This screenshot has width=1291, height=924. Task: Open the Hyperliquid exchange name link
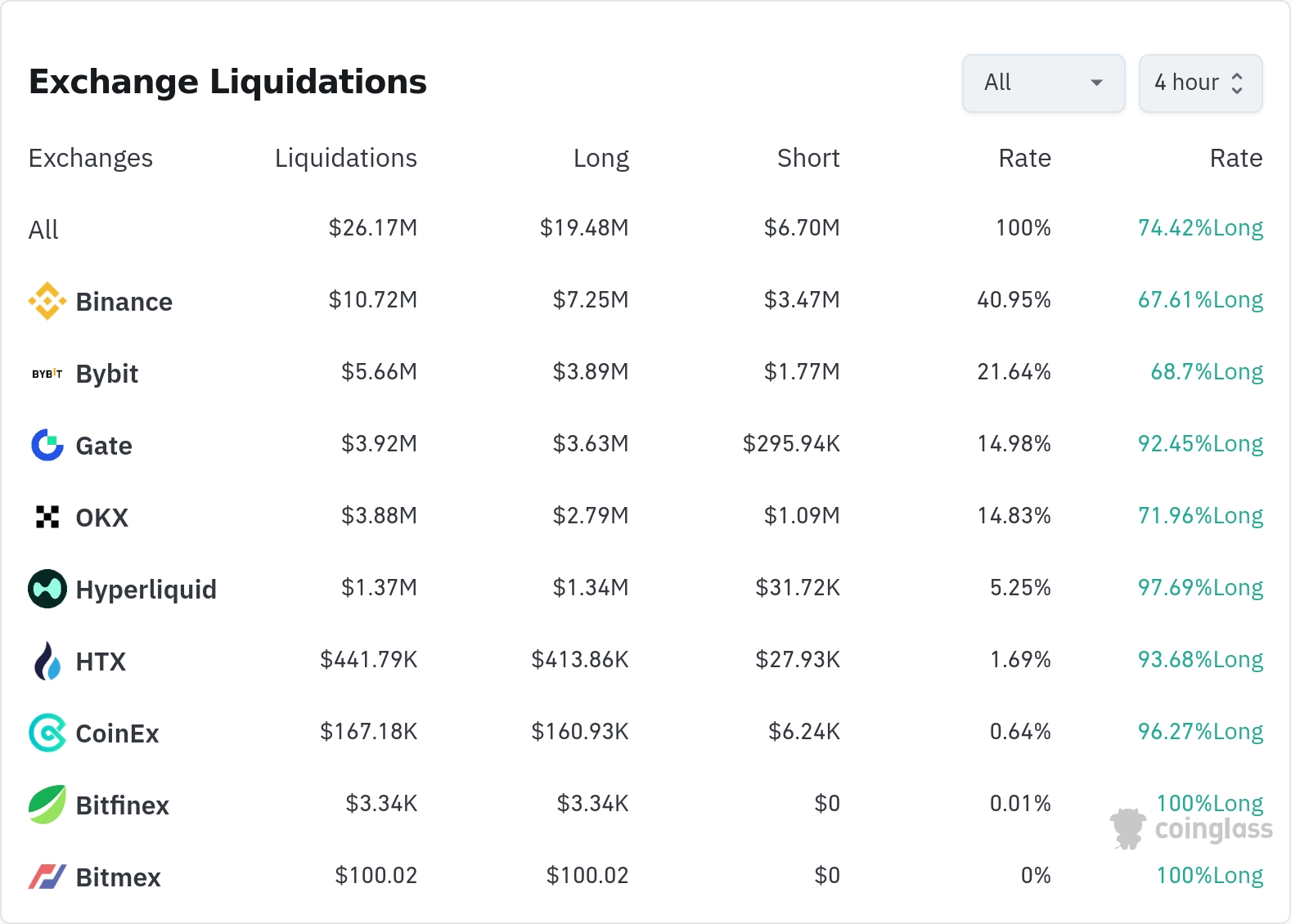[146, 590]
